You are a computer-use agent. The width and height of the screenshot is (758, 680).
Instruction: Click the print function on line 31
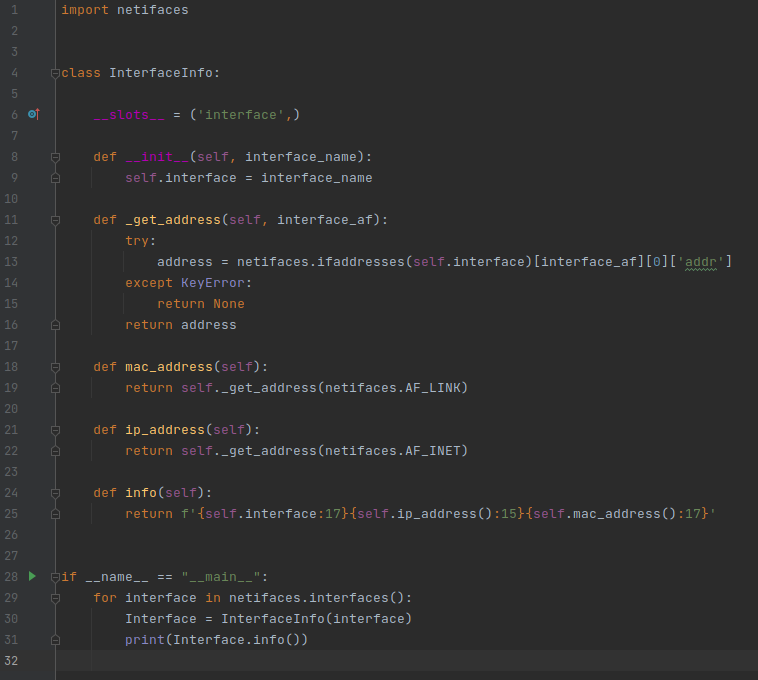pos(145,639)
